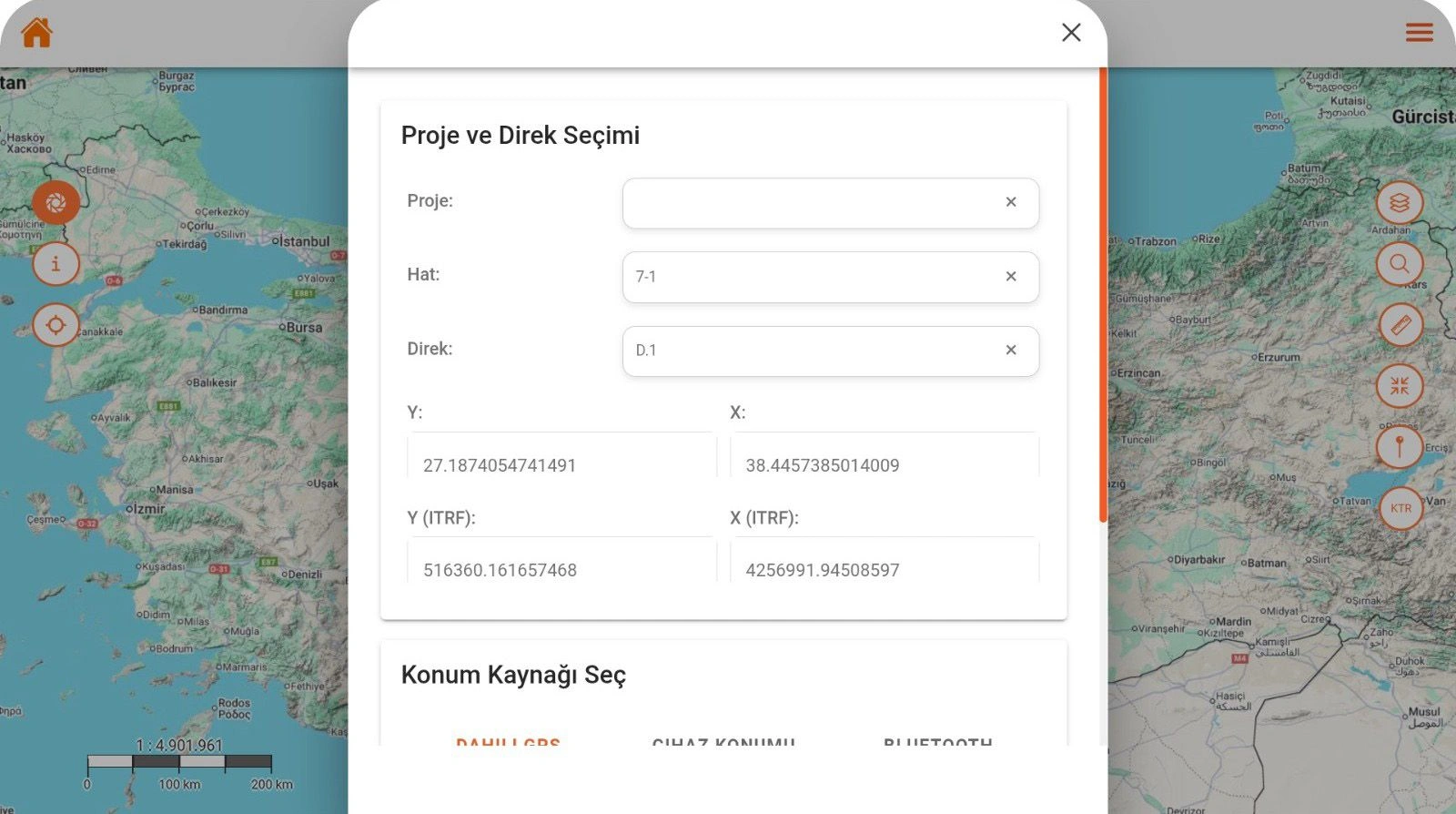Open the map search tool
Screen dimensions: 1456x814
pyautogui.click(x=1400, y=264)
